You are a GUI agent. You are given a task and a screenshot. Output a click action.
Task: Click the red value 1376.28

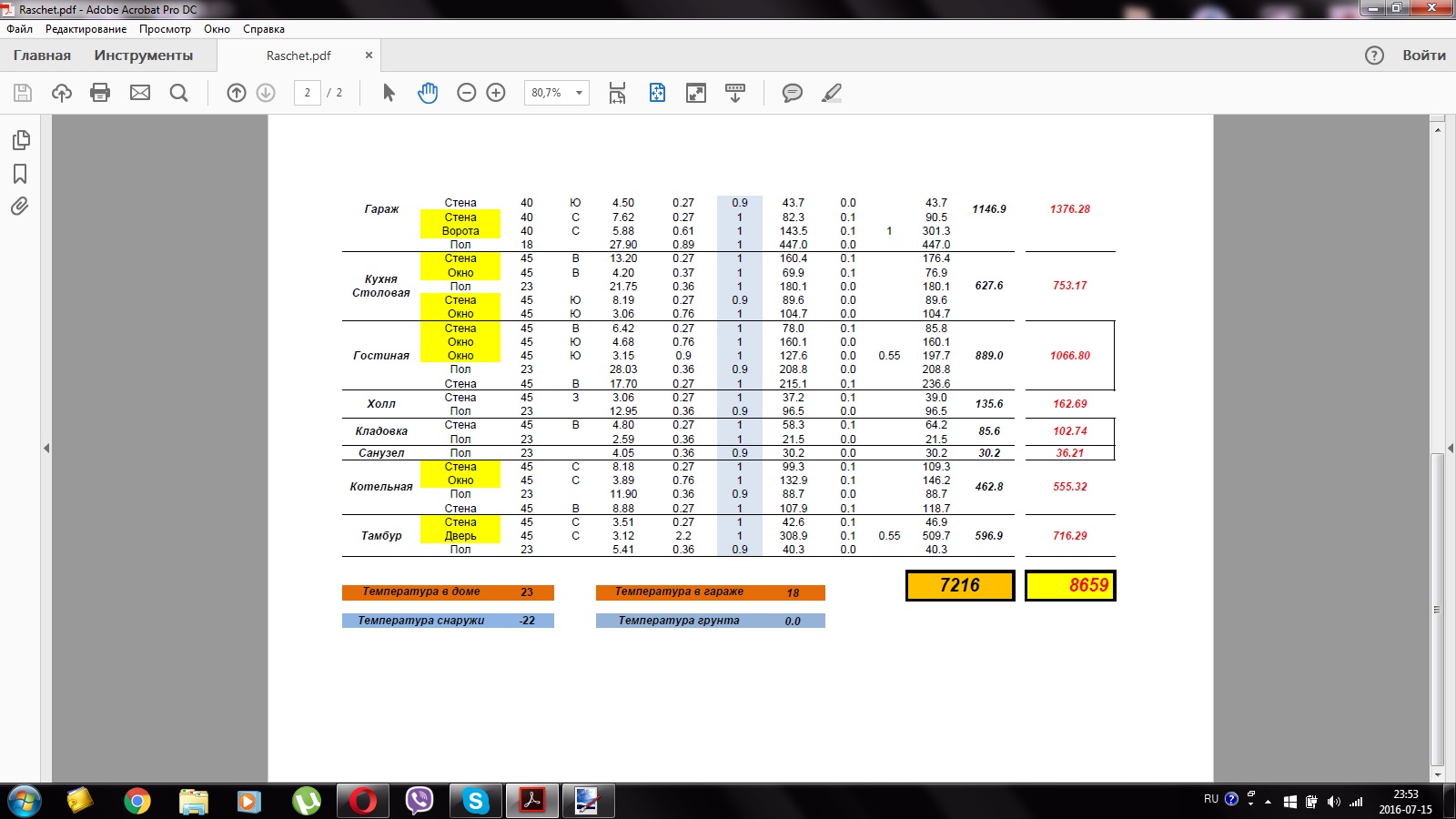[1070, 209]
